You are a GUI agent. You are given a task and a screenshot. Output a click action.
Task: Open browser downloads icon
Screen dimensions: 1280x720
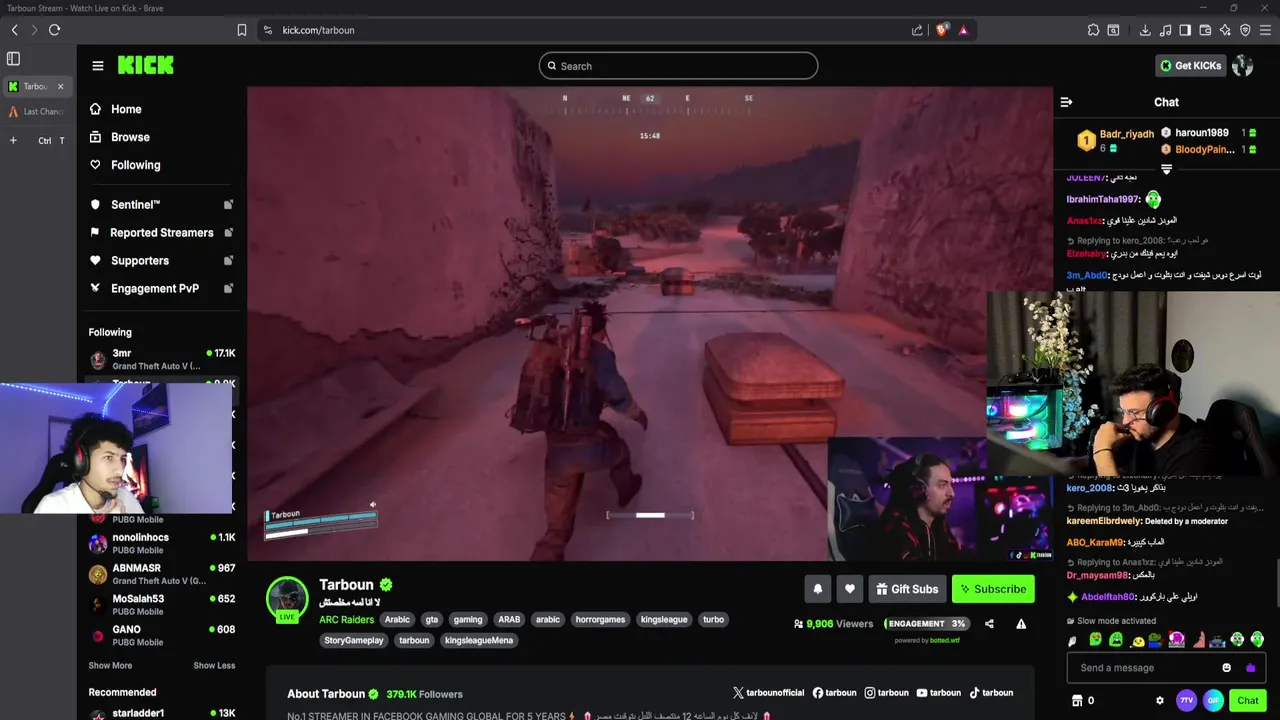point(1145,30)
